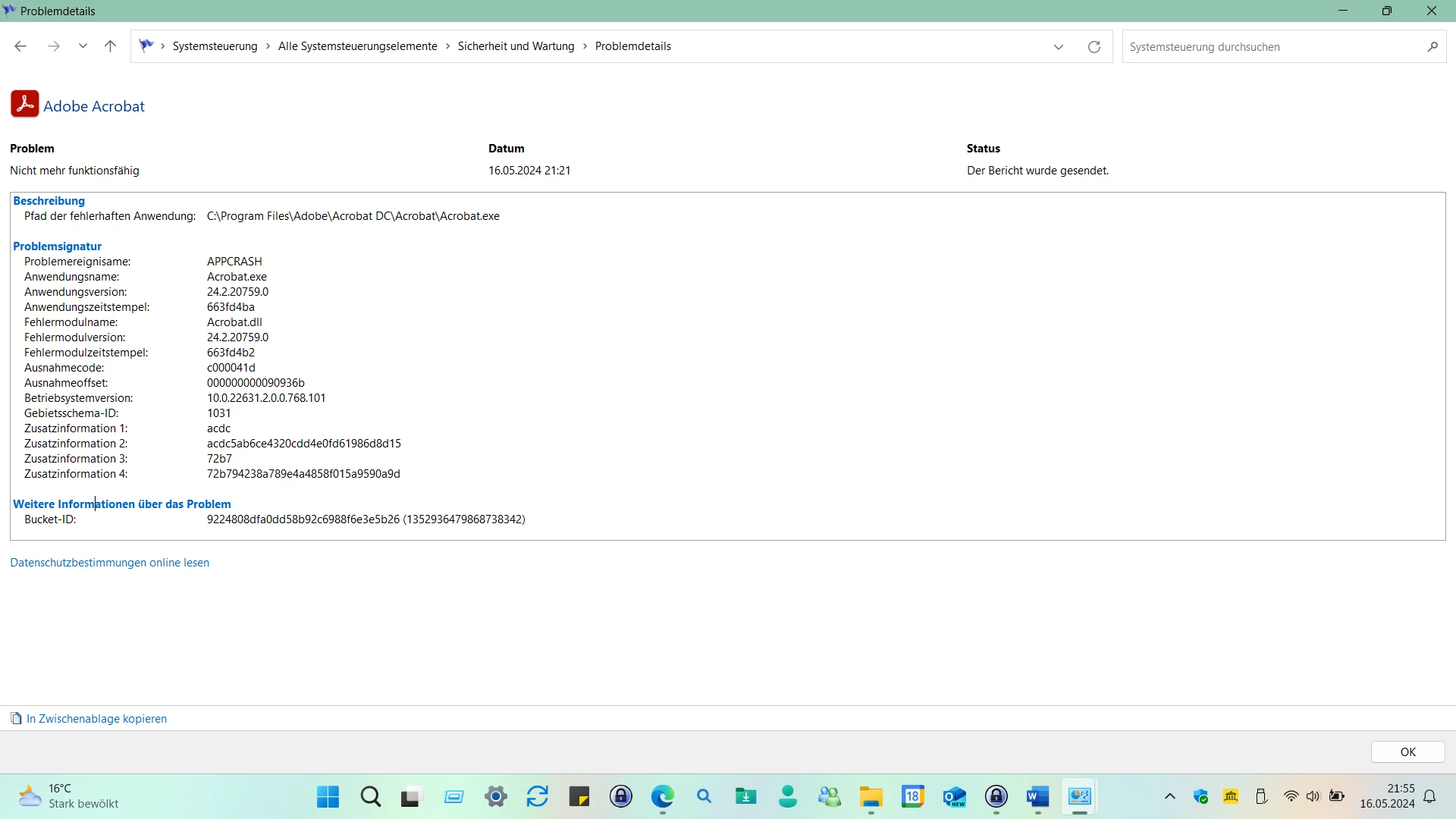Image resolution: width=1456 pixels, height=819 pixels.
Task: Click the back navigation arrow
Action: (x=20, y=46)
